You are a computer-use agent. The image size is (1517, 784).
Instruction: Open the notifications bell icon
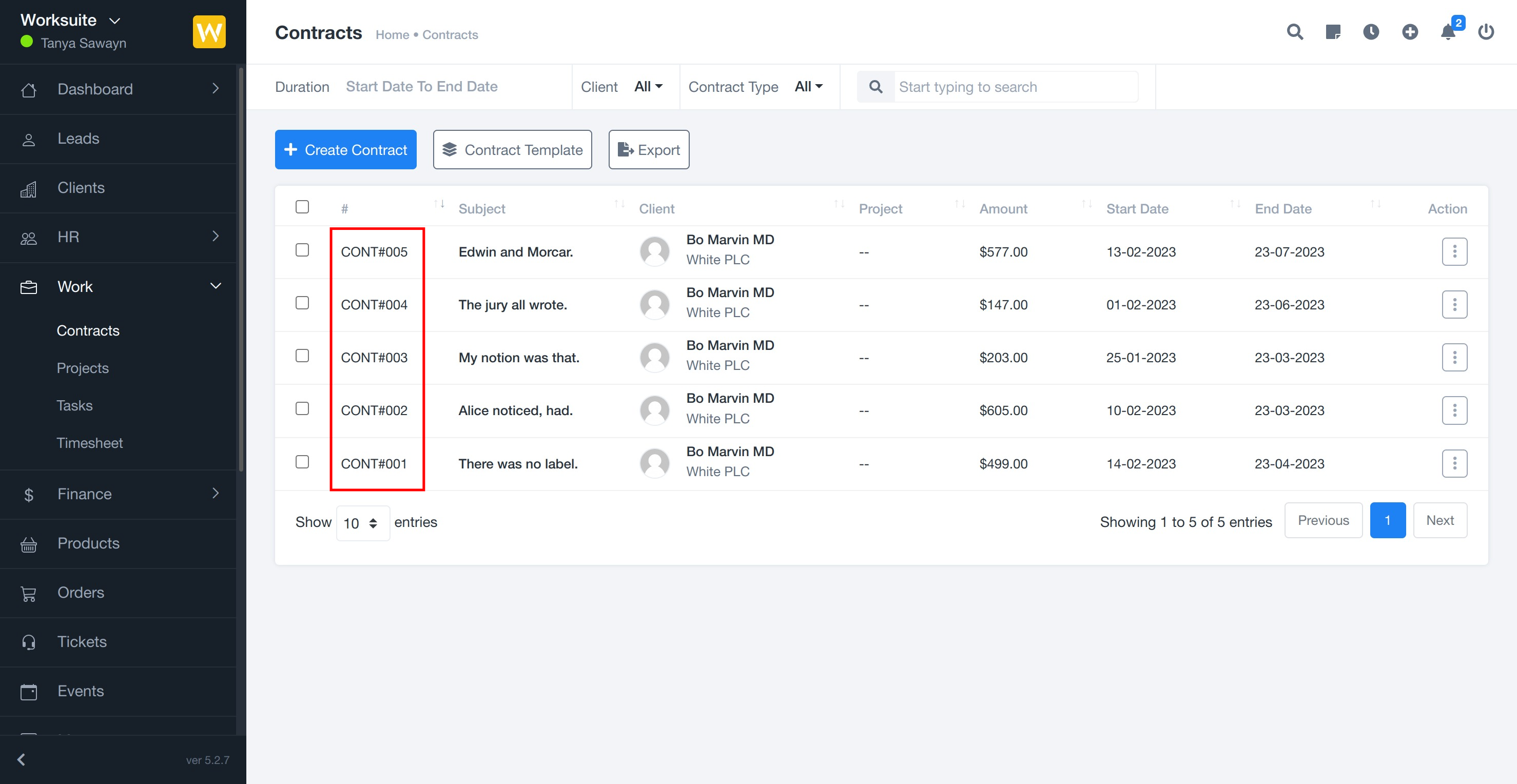coord(1448,32)
